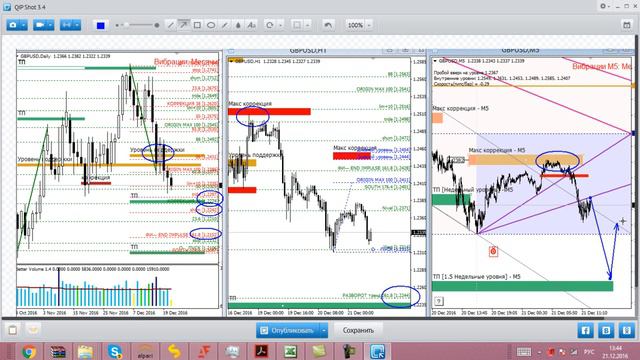Click the crop frame tool icon
Image resolution: width=640 pixels, height=360 pixels.
tap(297, 25)
